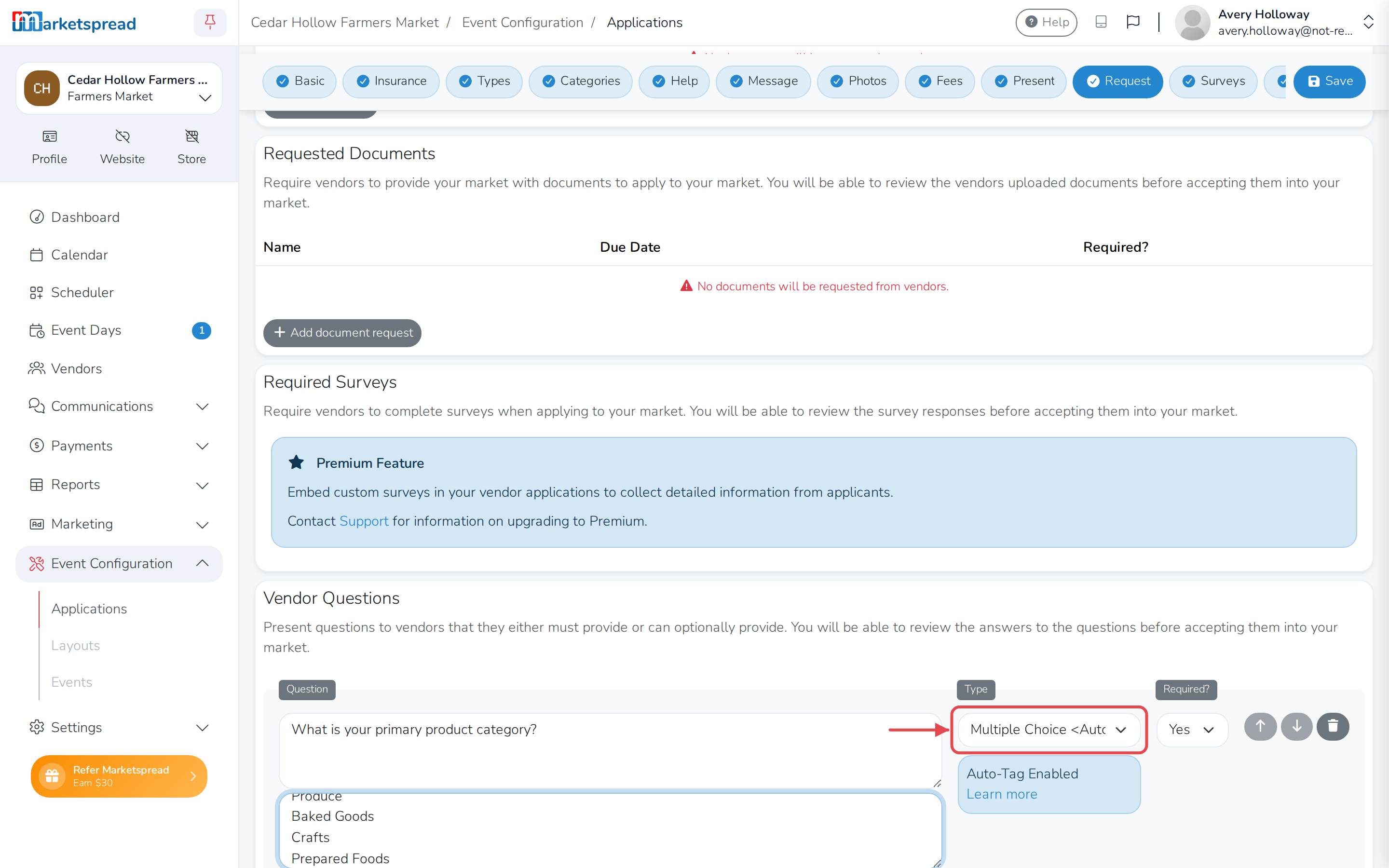Click Avery Holloway's avatar image

(x=1192, y=22)
